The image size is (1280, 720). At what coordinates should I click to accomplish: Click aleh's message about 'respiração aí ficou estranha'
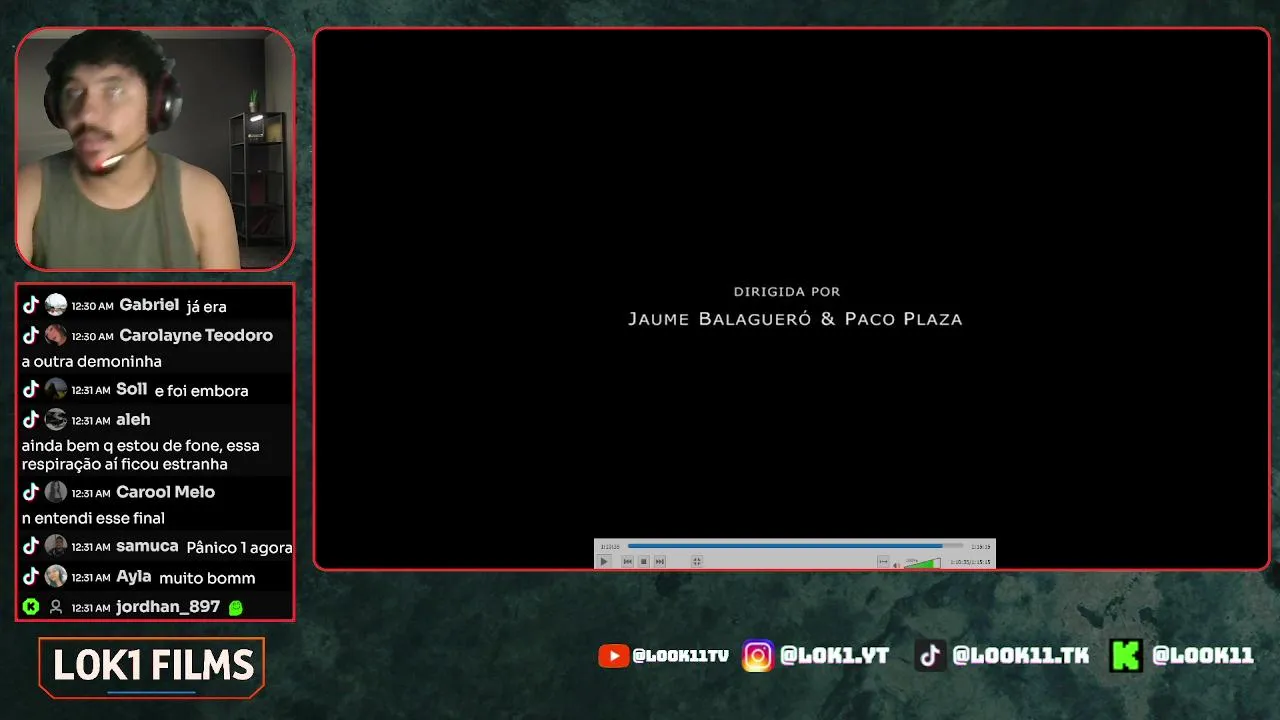pos(140,455)
